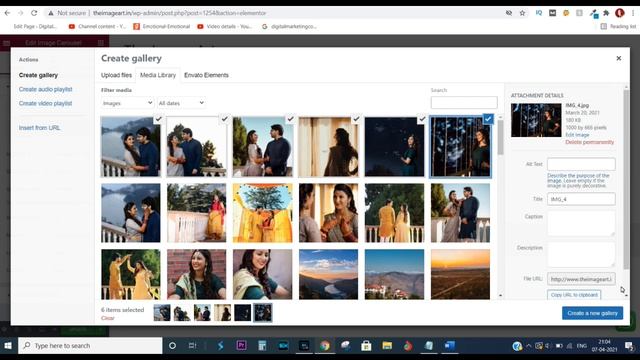Click the Delete permanently link
This screenshot has height=360, width=640.
(589, 142)
